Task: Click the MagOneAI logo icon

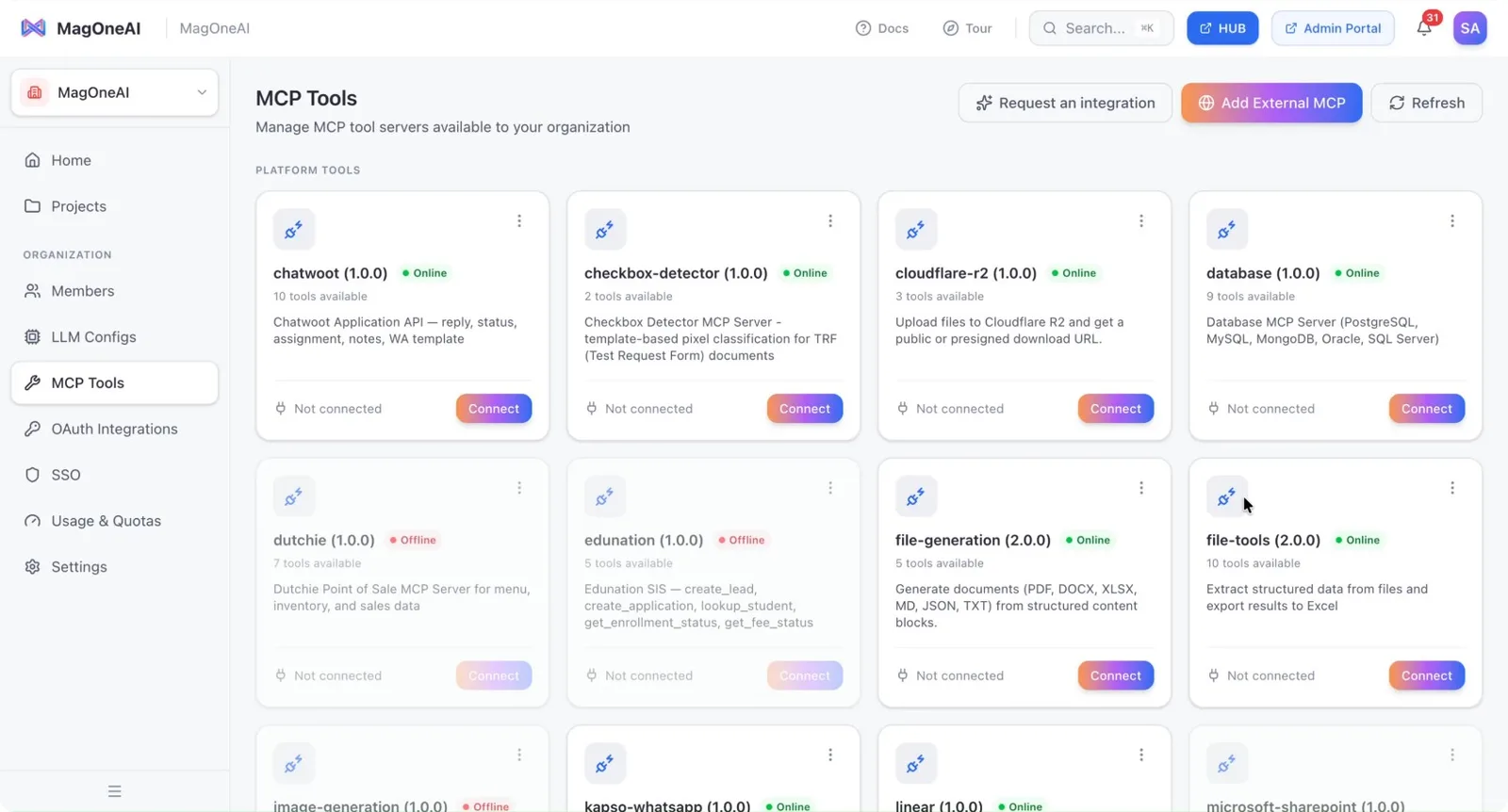Action: click(x=33, y=28)
